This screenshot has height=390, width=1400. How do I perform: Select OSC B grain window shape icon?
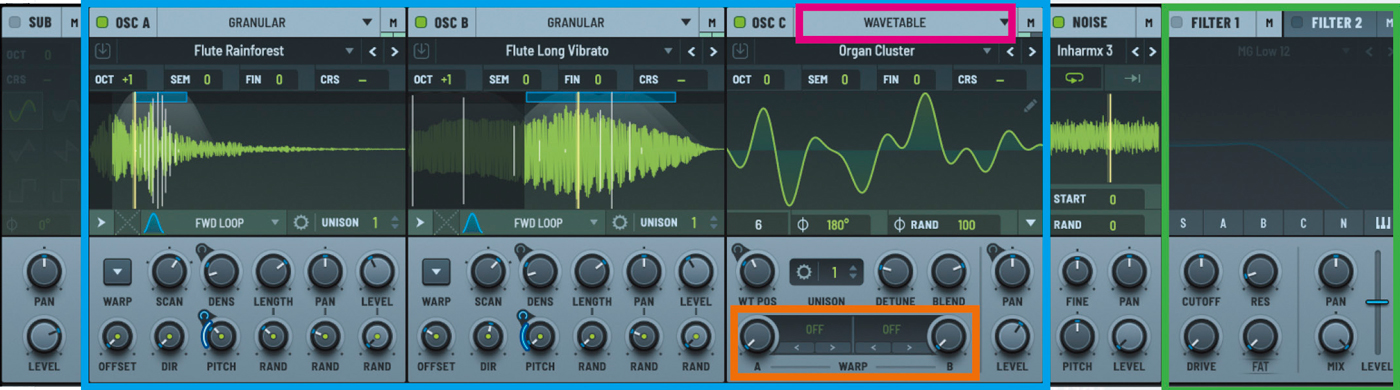pyautogui.click(x=471, y=222)
